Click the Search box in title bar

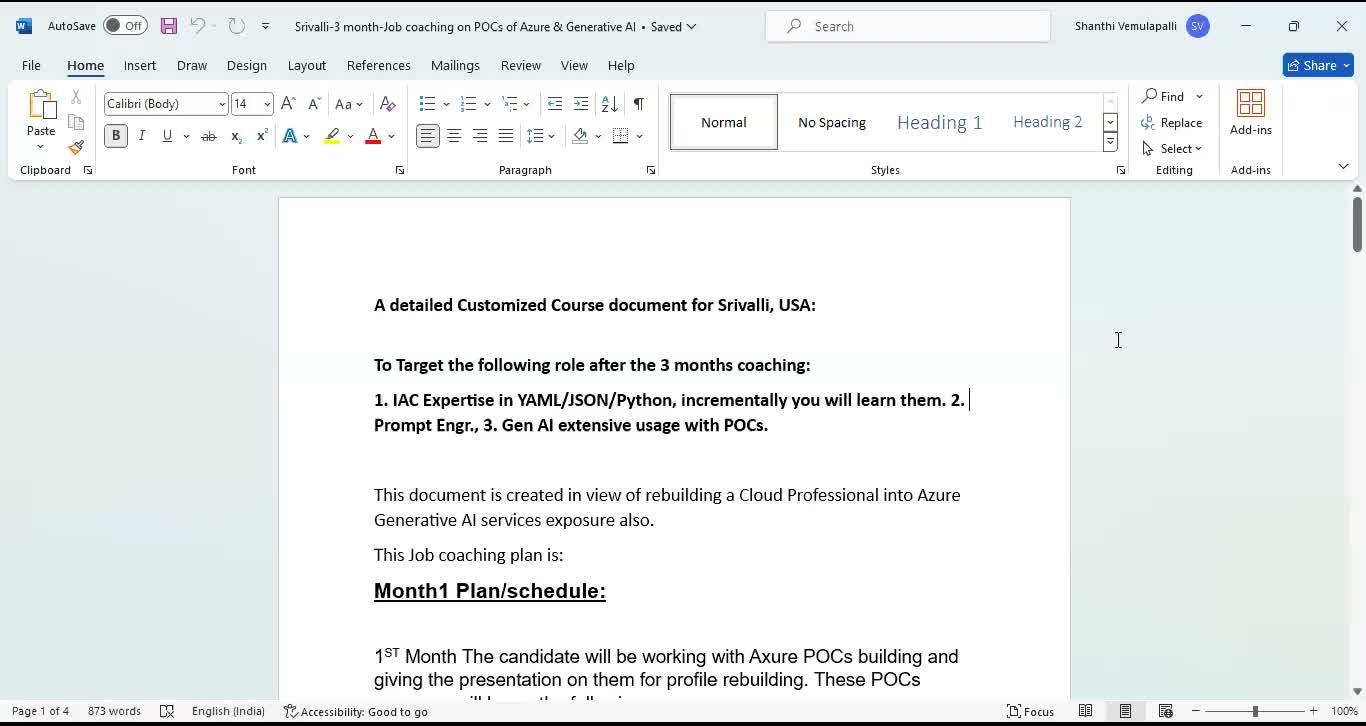click(908, 26)
